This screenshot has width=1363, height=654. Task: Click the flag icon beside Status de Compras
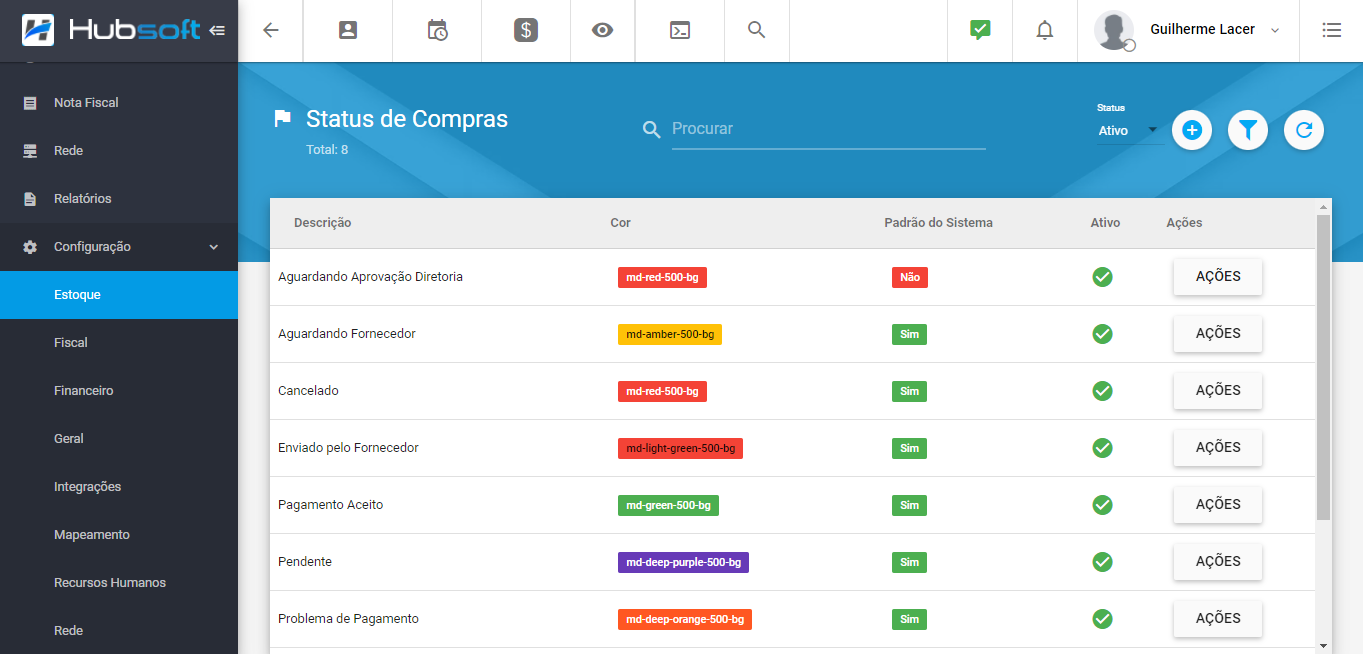pos(283,119)
